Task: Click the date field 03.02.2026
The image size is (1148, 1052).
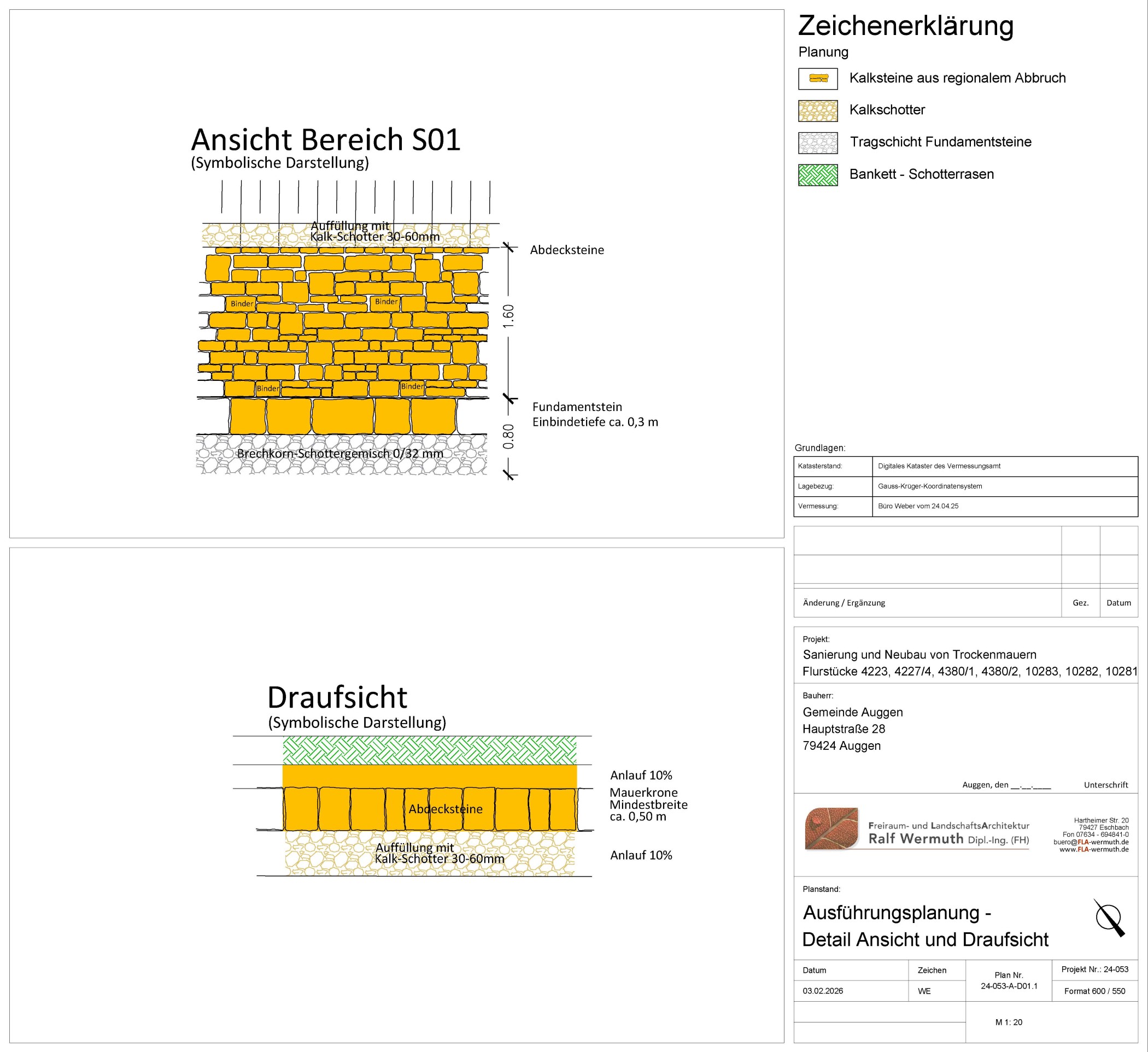Action: 822,991
